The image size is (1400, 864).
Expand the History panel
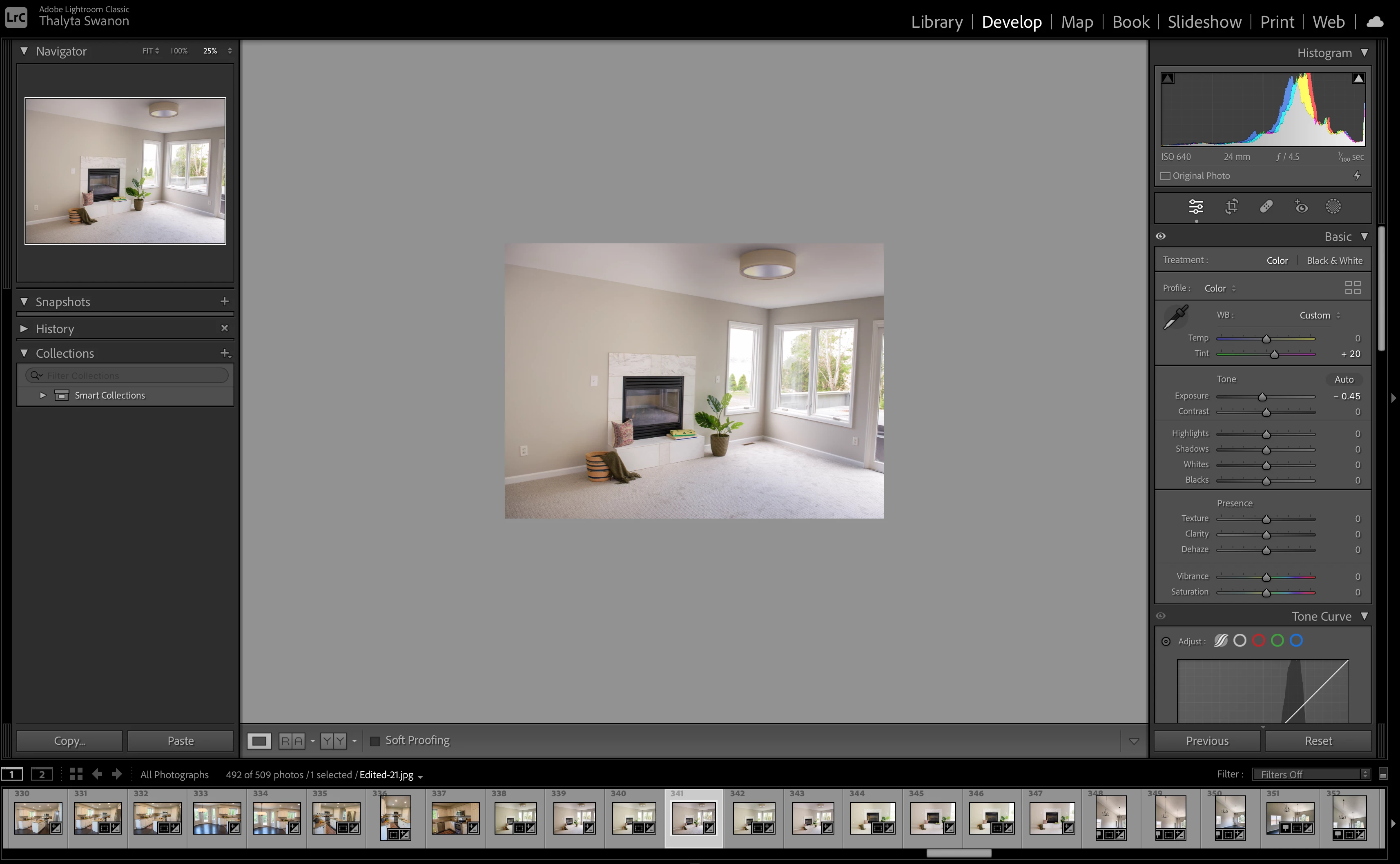24,329
